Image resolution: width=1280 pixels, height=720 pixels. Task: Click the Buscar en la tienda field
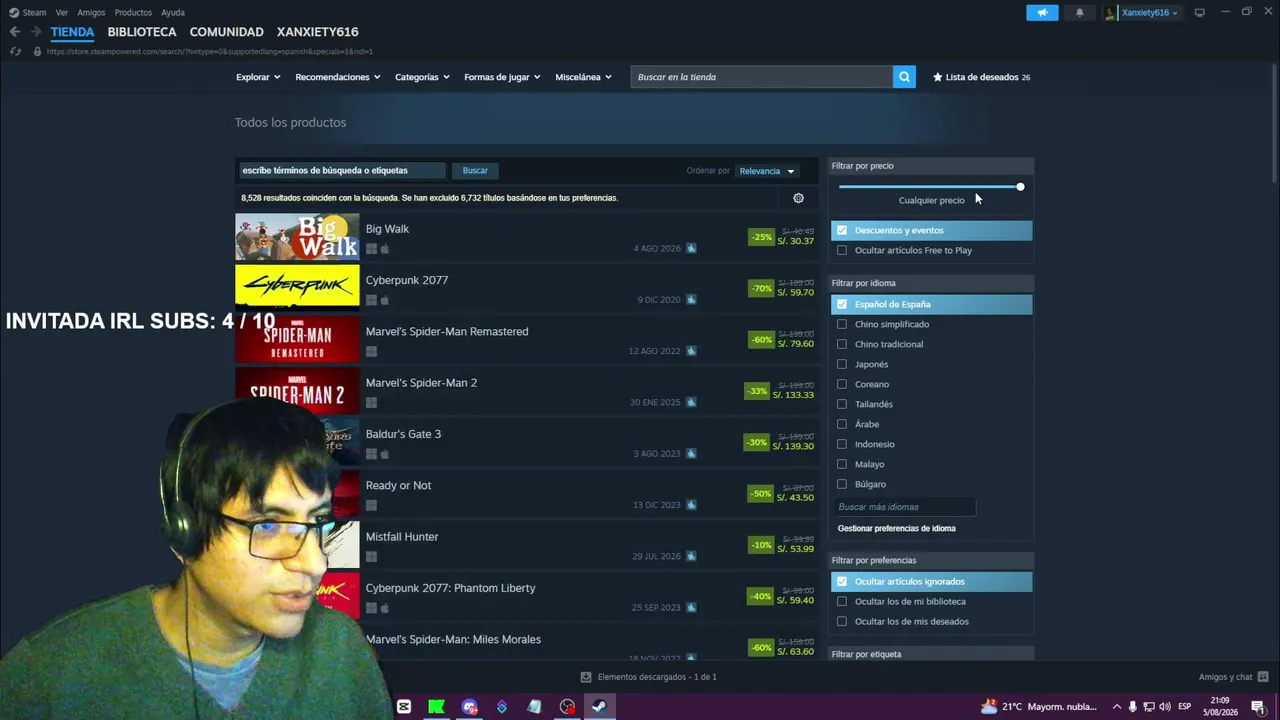(761, 77)
